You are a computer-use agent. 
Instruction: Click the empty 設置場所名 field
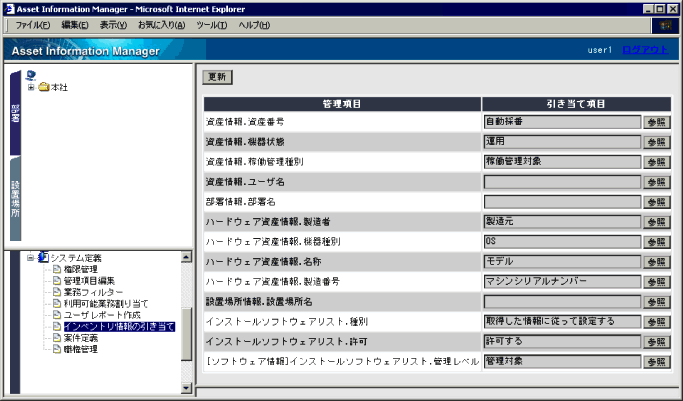562,302
